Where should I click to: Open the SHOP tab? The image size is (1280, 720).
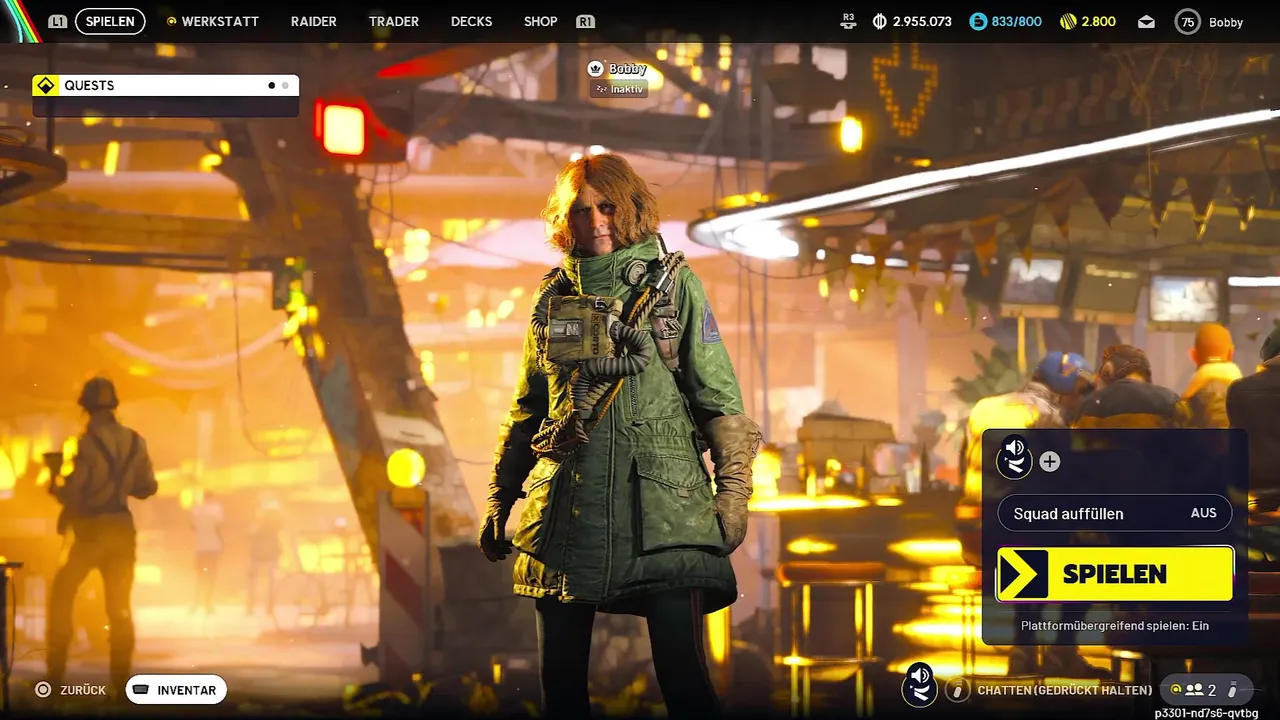pos(541,21)
